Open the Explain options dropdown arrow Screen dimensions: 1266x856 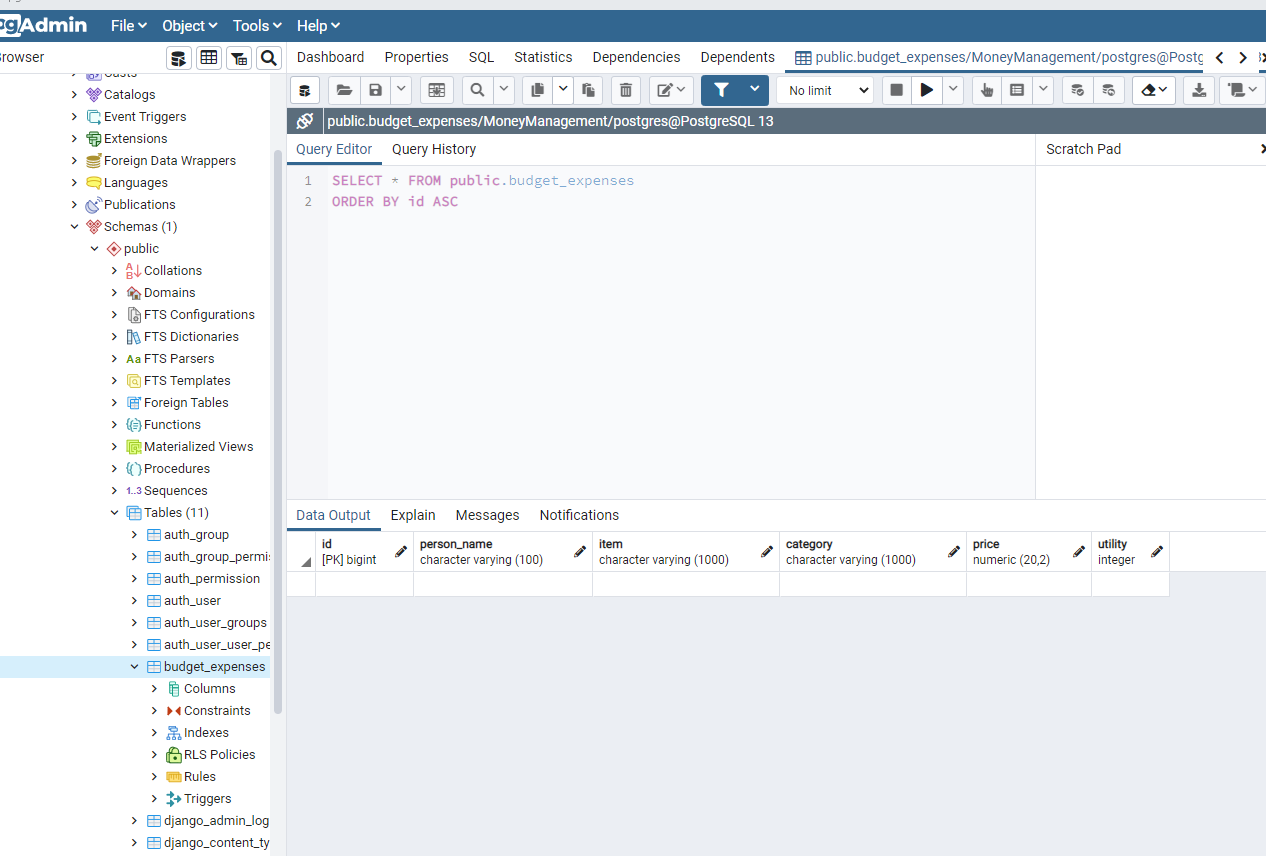pyautogui.click(x=1043, y=90)
